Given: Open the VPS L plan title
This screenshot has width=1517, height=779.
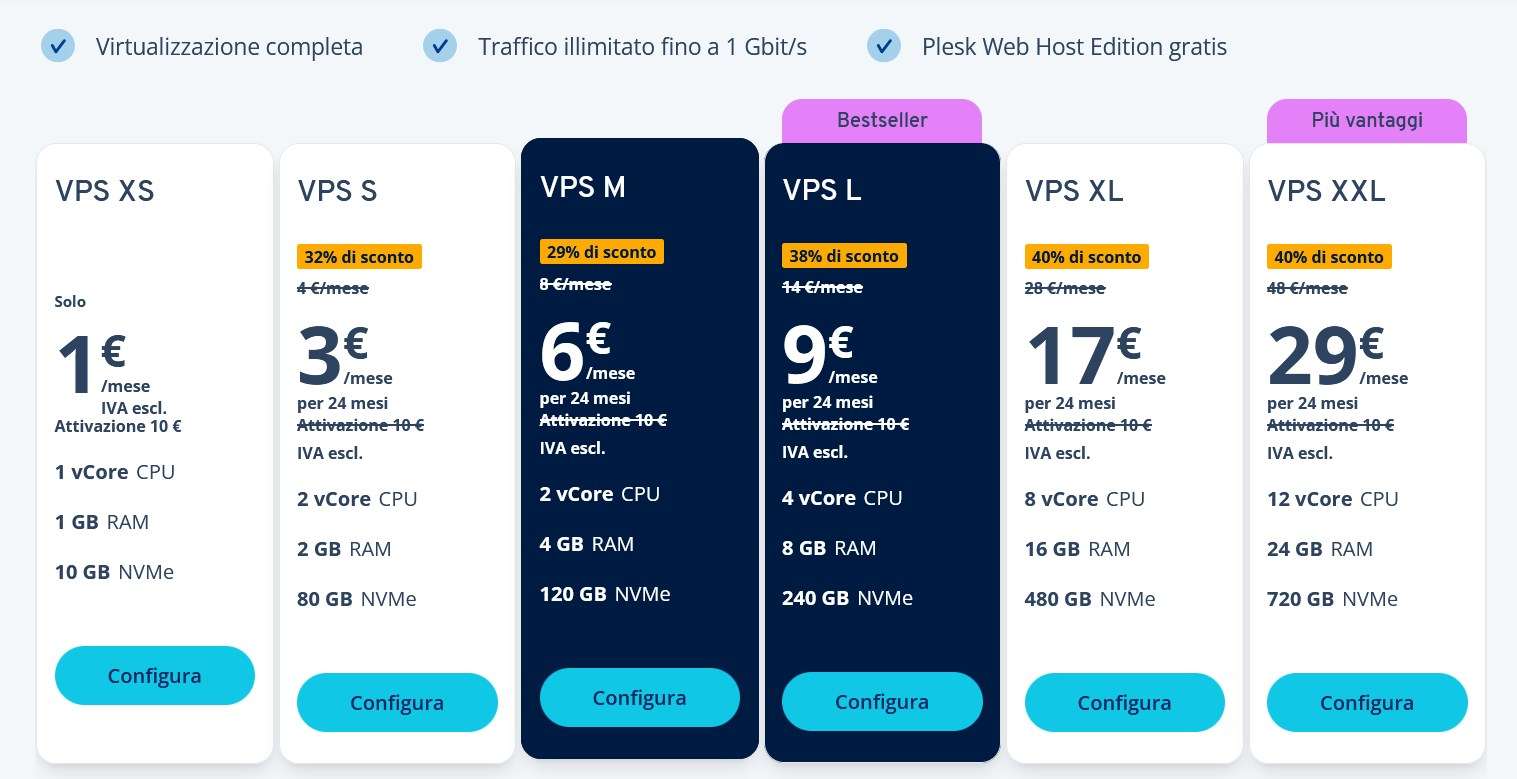Looking at the screenshot, I should point(822,191).
